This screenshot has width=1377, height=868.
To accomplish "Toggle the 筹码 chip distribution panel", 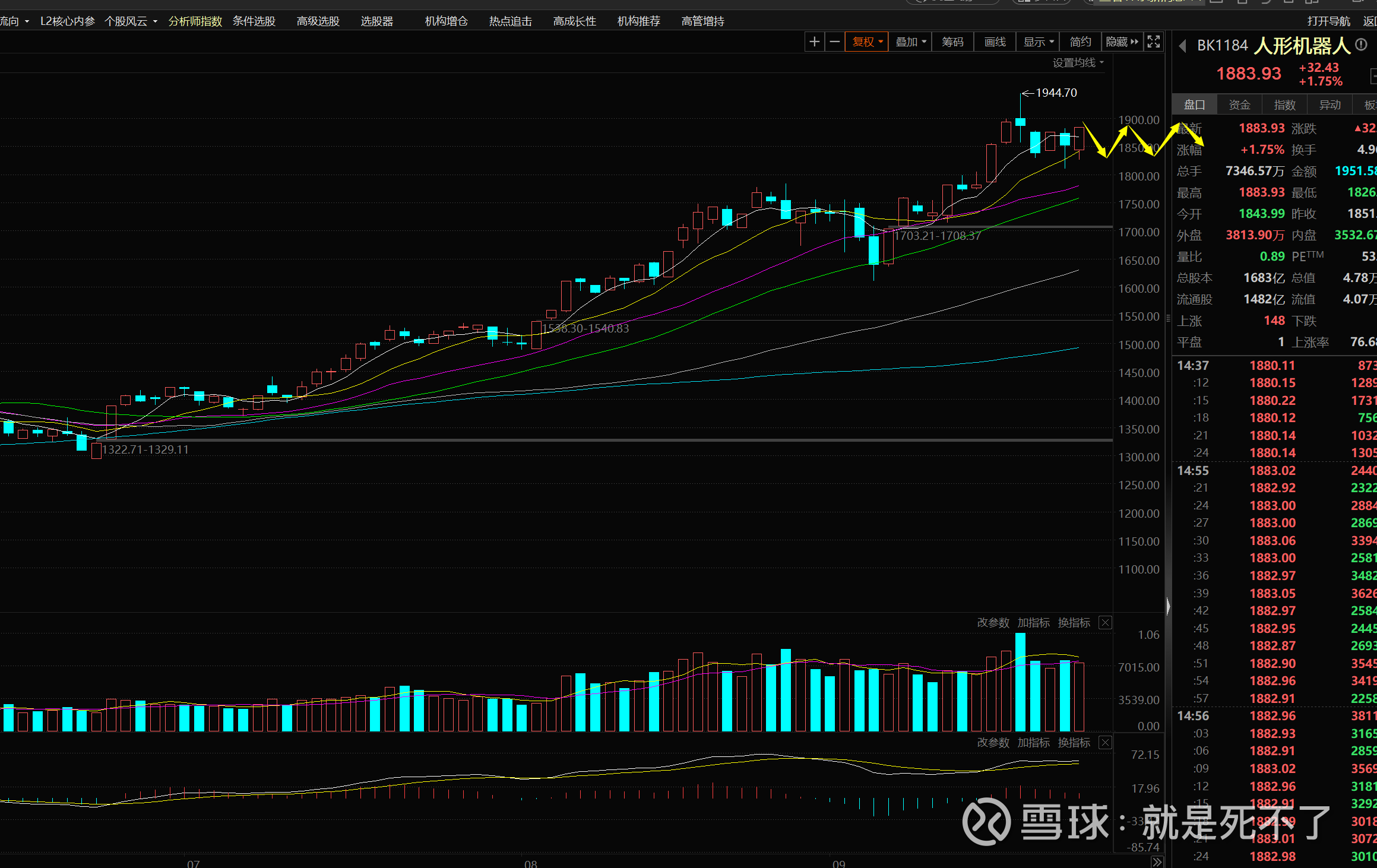I will pos(952,42).
